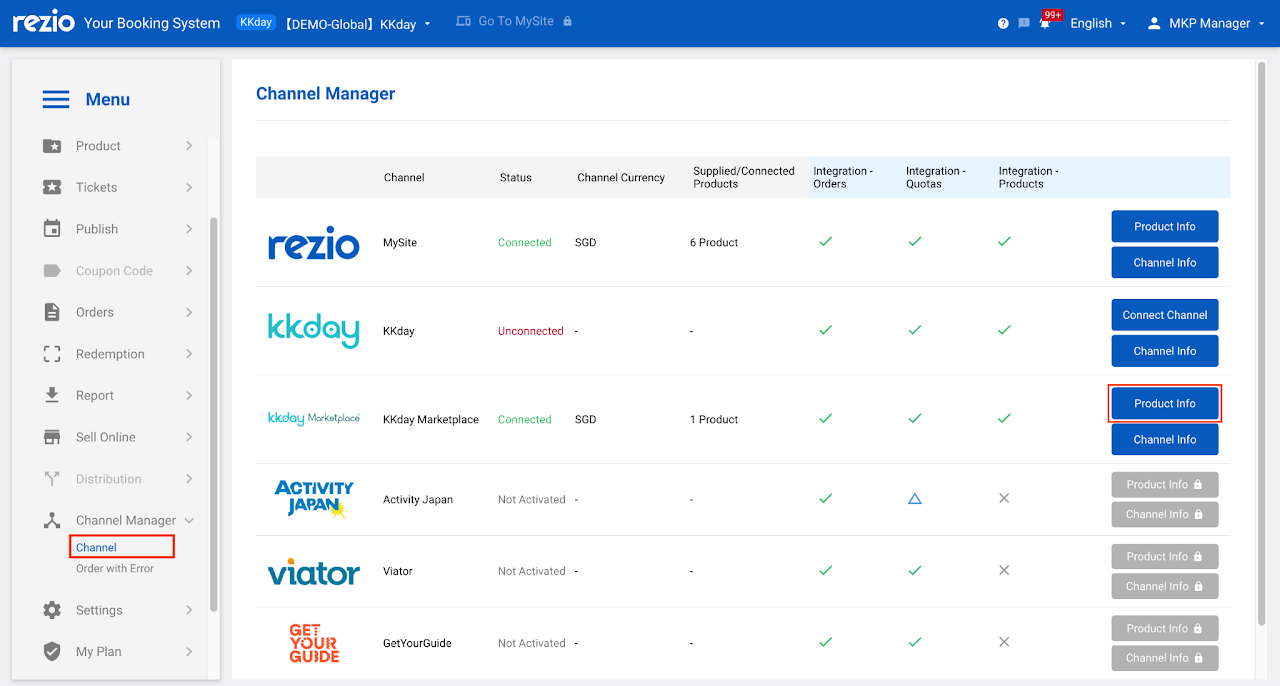
Task: Expand the Orders menu chevron
Action: click(189, 312)
